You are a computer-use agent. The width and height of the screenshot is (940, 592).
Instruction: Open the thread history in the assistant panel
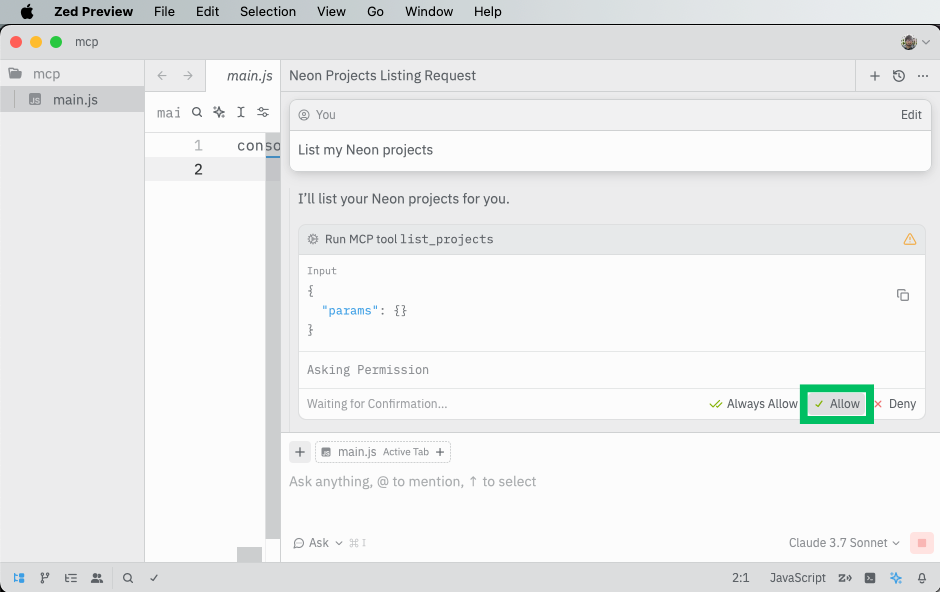pyautogui.click(x=898, y=75)
